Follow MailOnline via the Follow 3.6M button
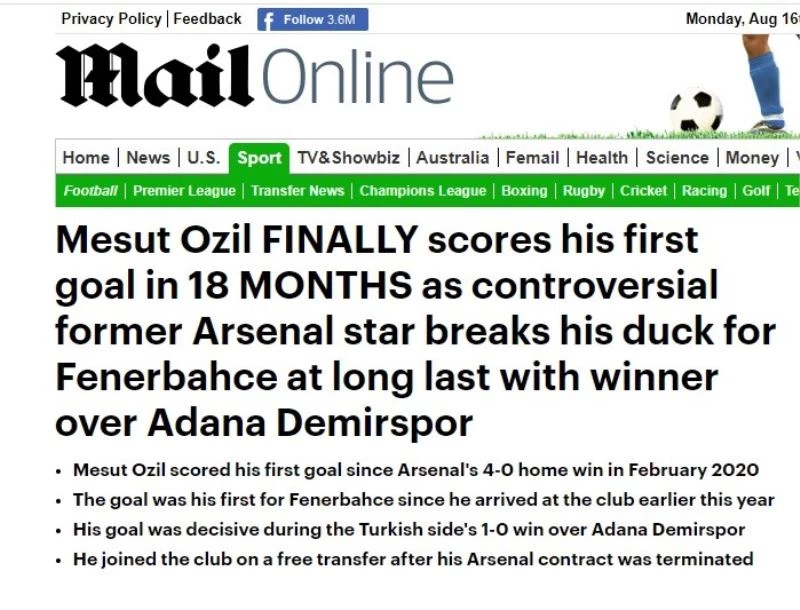800x610 pixels. click(x=313, y=18)
